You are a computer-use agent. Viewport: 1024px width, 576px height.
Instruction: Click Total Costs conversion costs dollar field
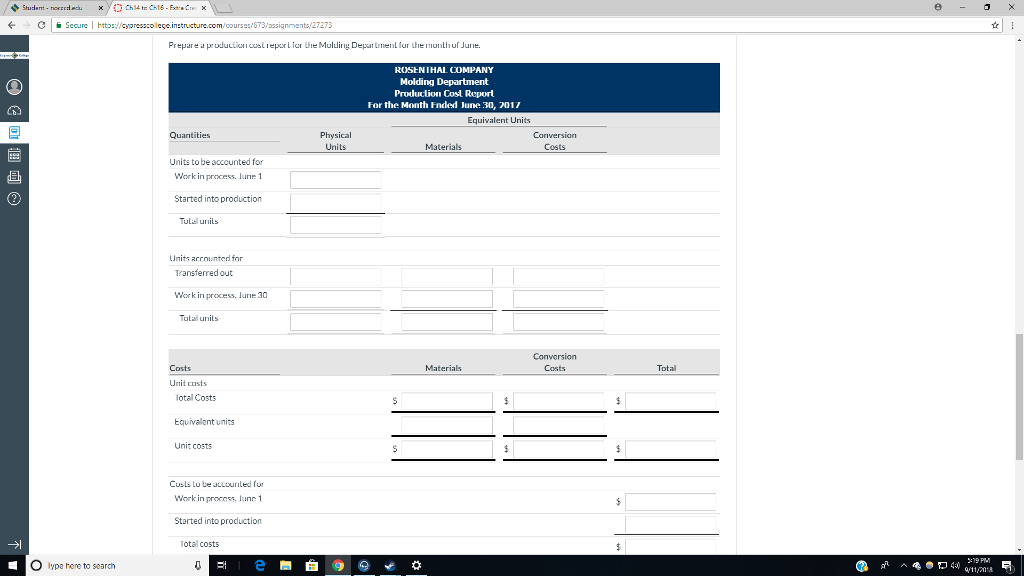(x=558, y=401)
